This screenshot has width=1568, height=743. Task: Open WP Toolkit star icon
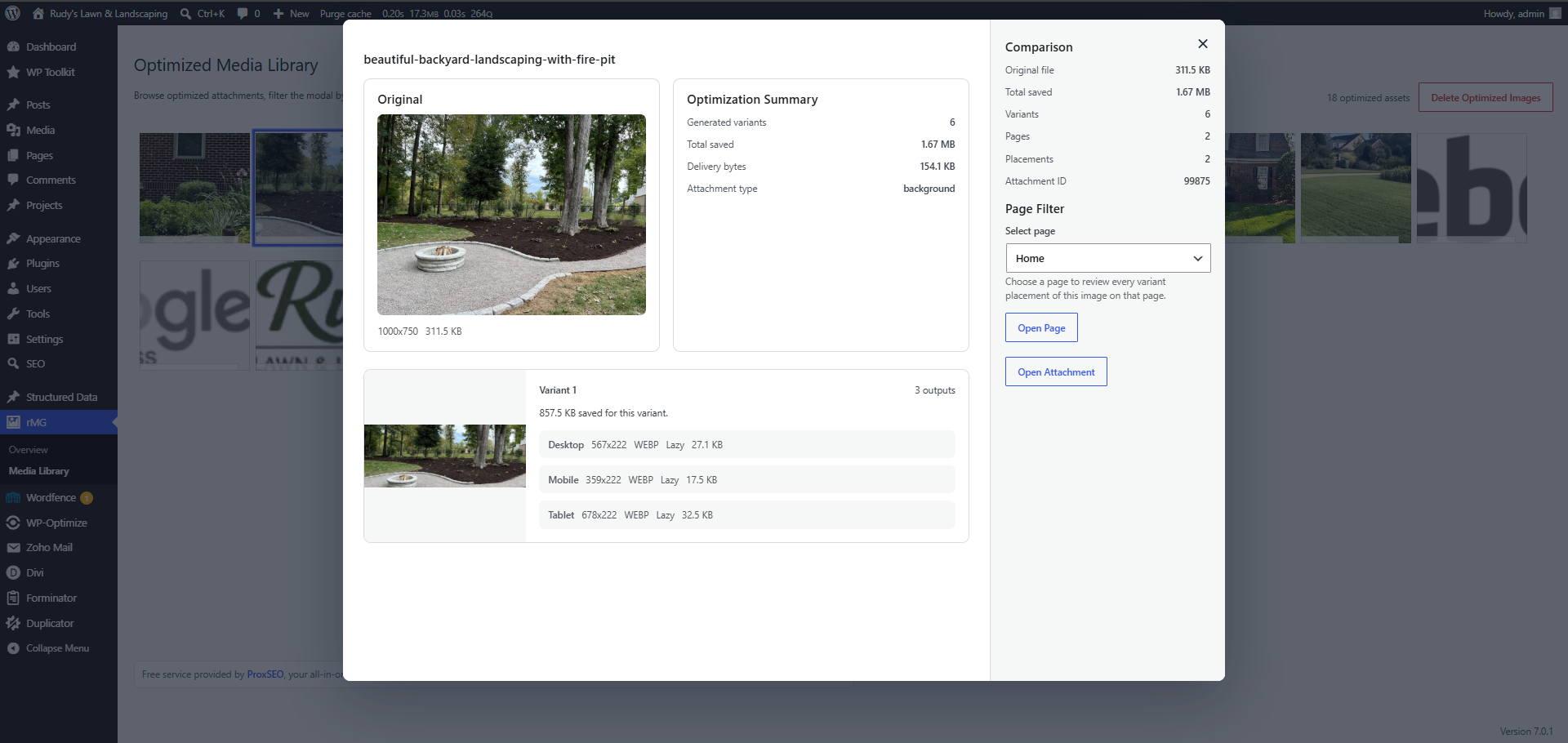13,72
